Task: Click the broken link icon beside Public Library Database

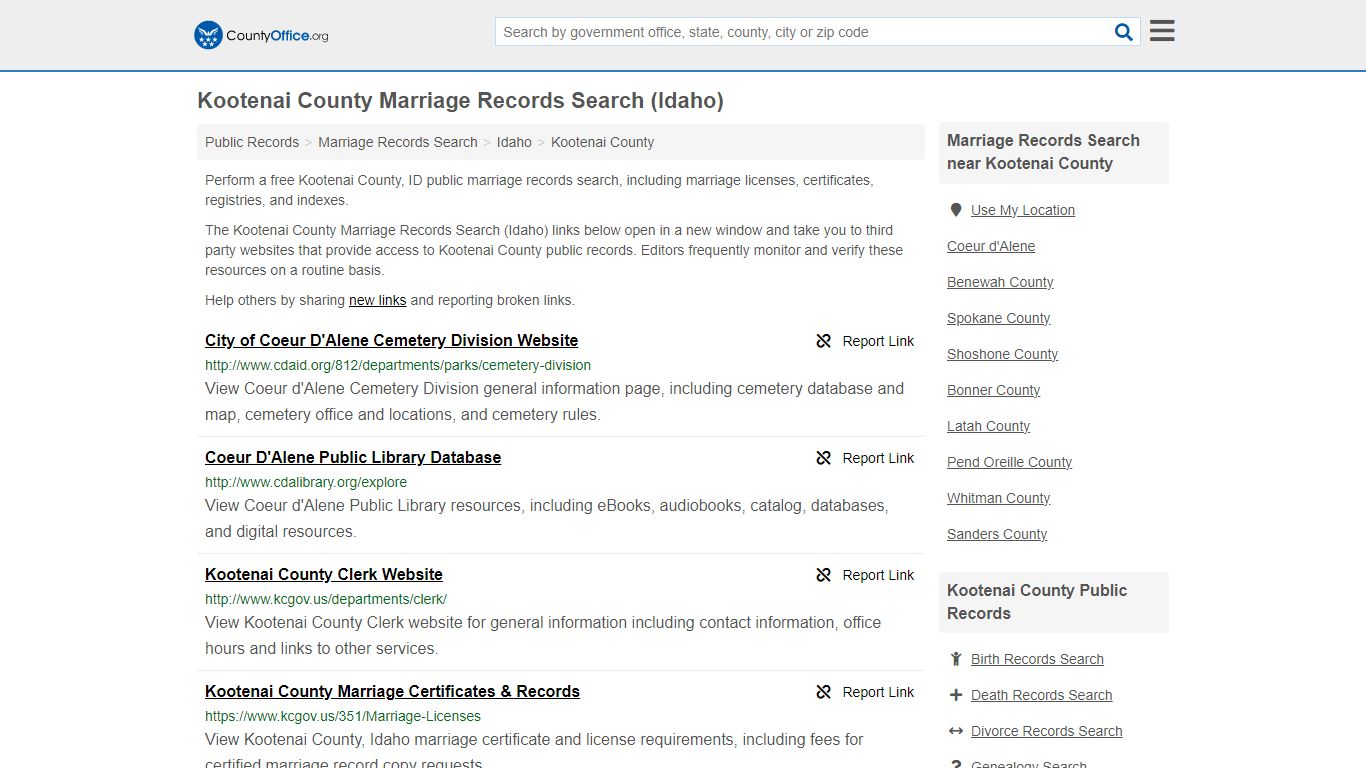Action: (824, 458)
